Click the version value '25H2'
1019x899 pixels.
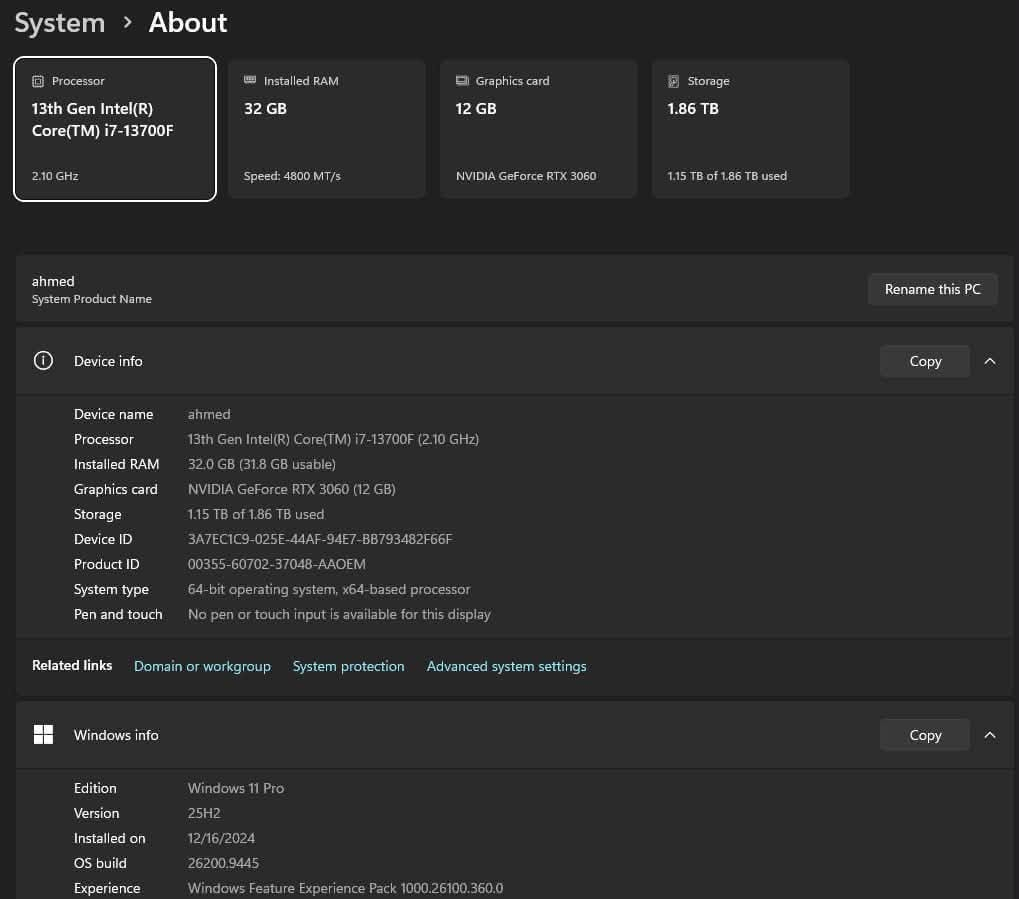point(204,813)
